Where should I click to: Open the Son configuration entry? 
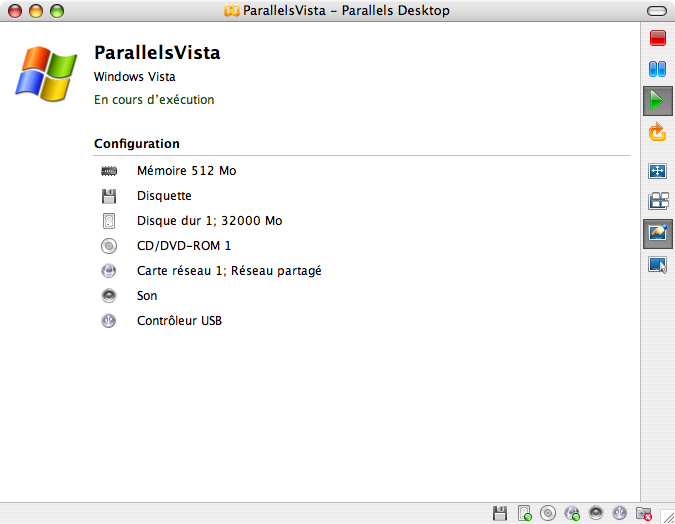tap(147, 296)
